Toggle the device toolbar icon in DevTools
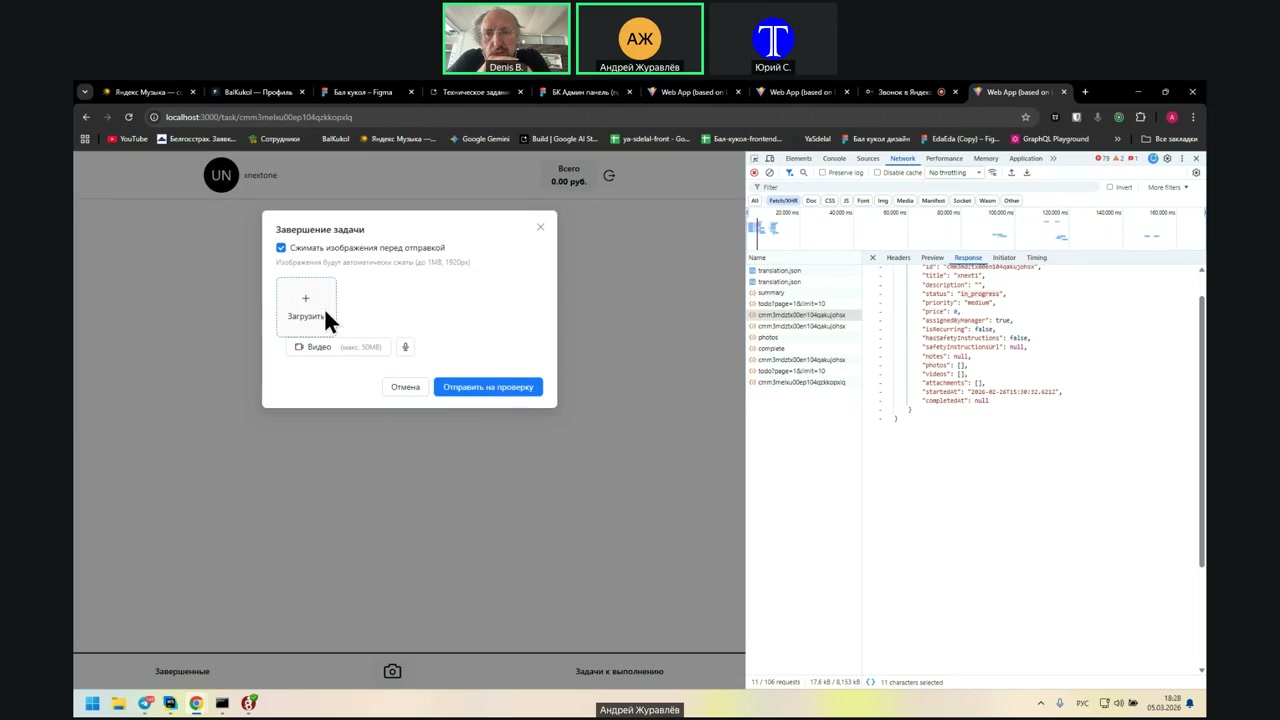Viewport: 1280px width, 720px height. point(769,159)
